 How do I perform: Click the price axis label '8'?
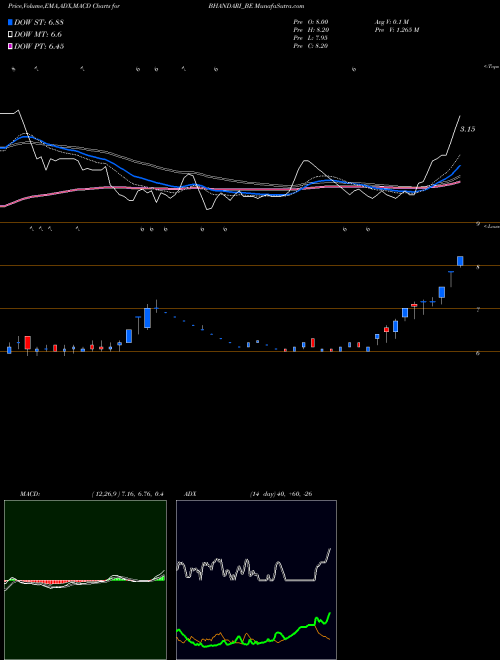click(478, 267)
